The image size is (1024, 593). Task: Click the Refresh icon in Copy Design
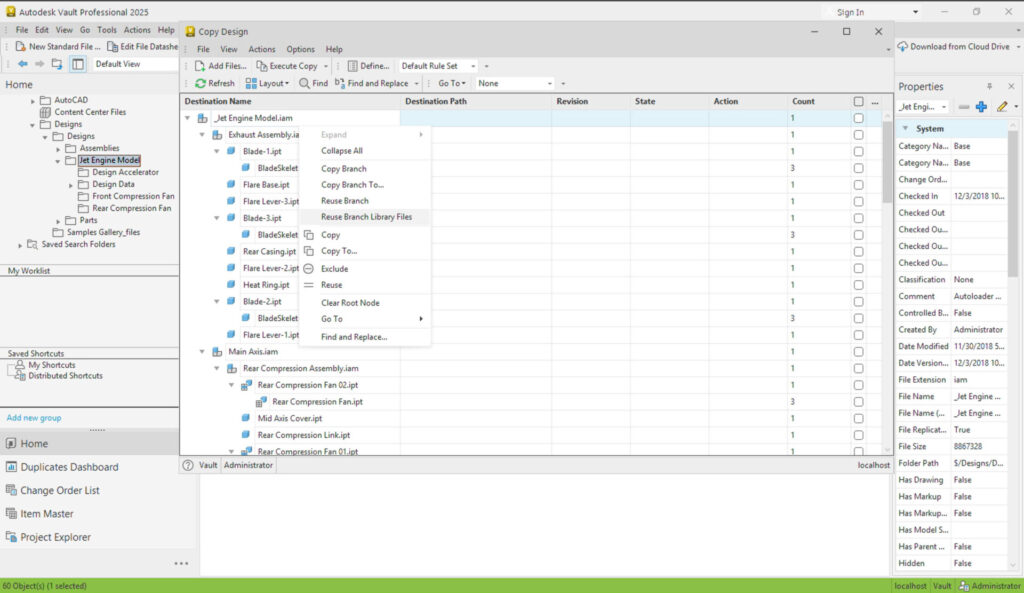coord(201,84)
